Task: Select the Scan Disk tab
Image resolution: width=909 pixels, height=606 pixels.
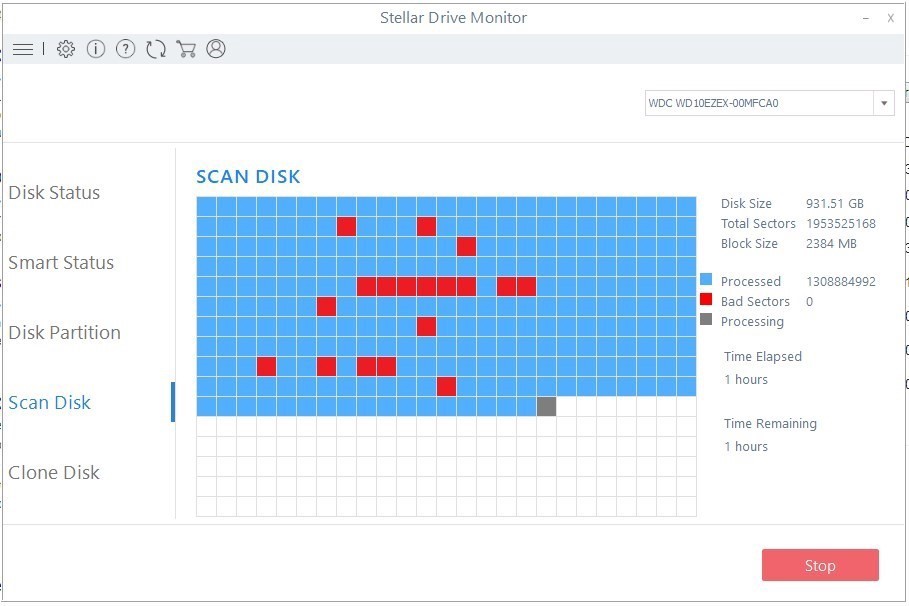Action: (50, 403)
